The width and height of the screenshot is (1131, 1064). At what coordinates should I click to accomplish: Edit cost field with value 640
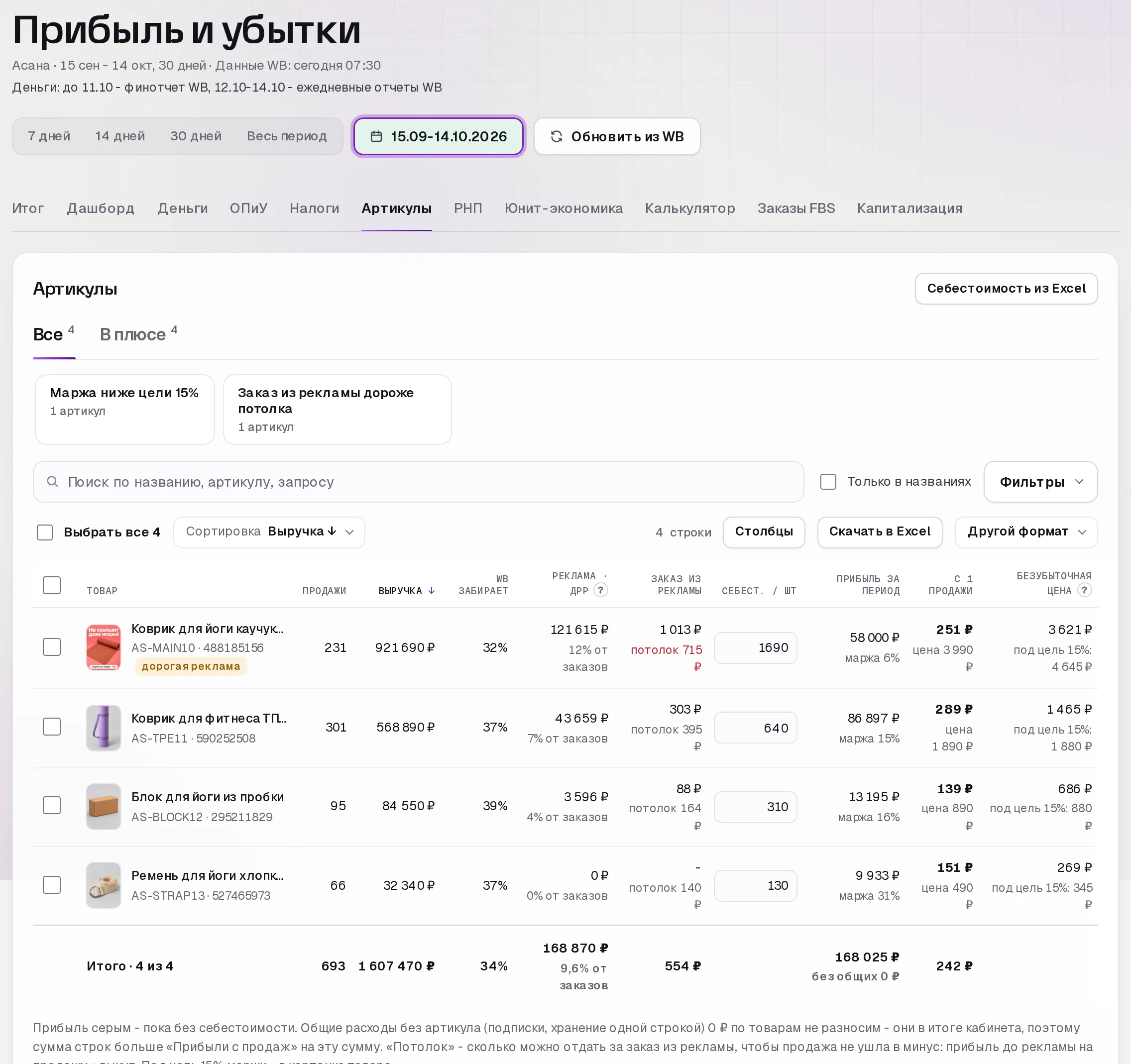pyautogui.click(x=755, y=728)
